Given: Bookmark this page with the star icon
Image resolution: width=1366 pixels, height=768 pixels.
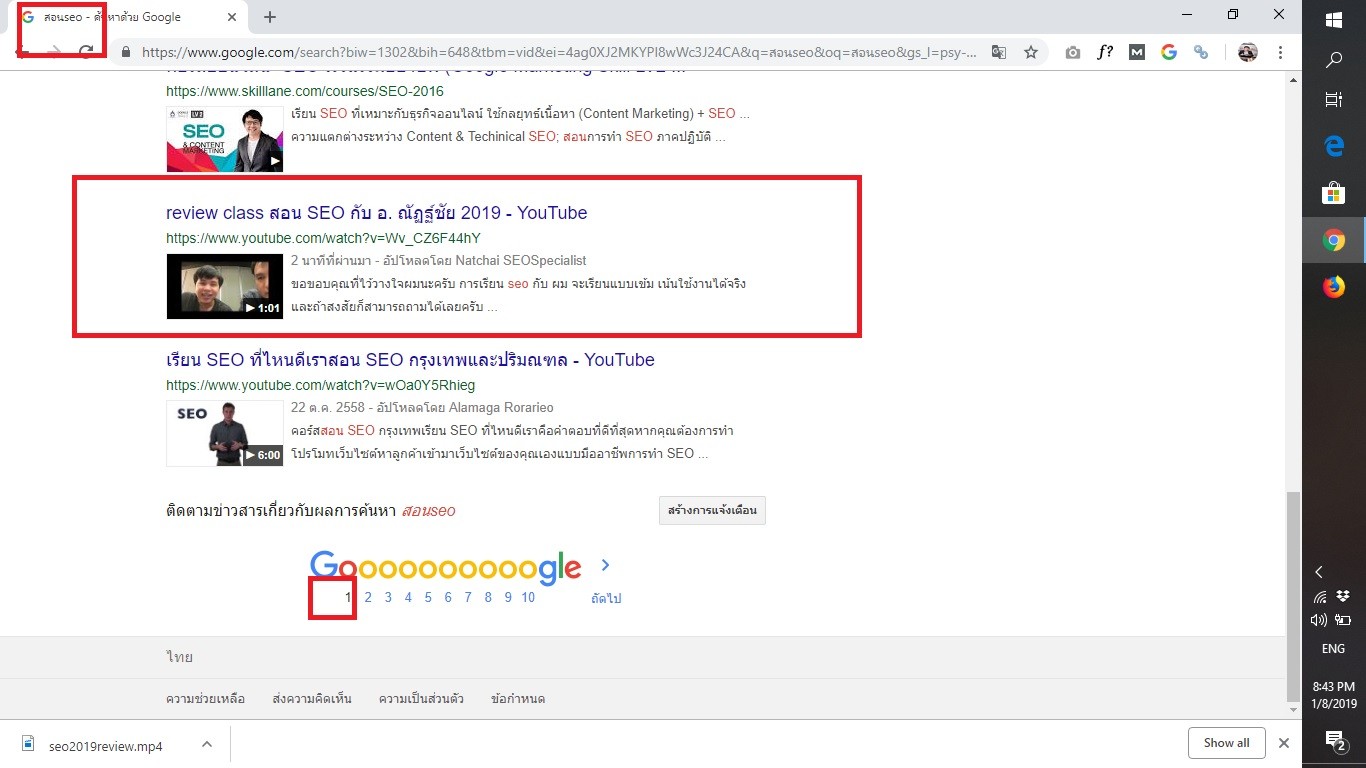Looking at the screenshot, I should pyautogui.click(x=1030, y=52).
